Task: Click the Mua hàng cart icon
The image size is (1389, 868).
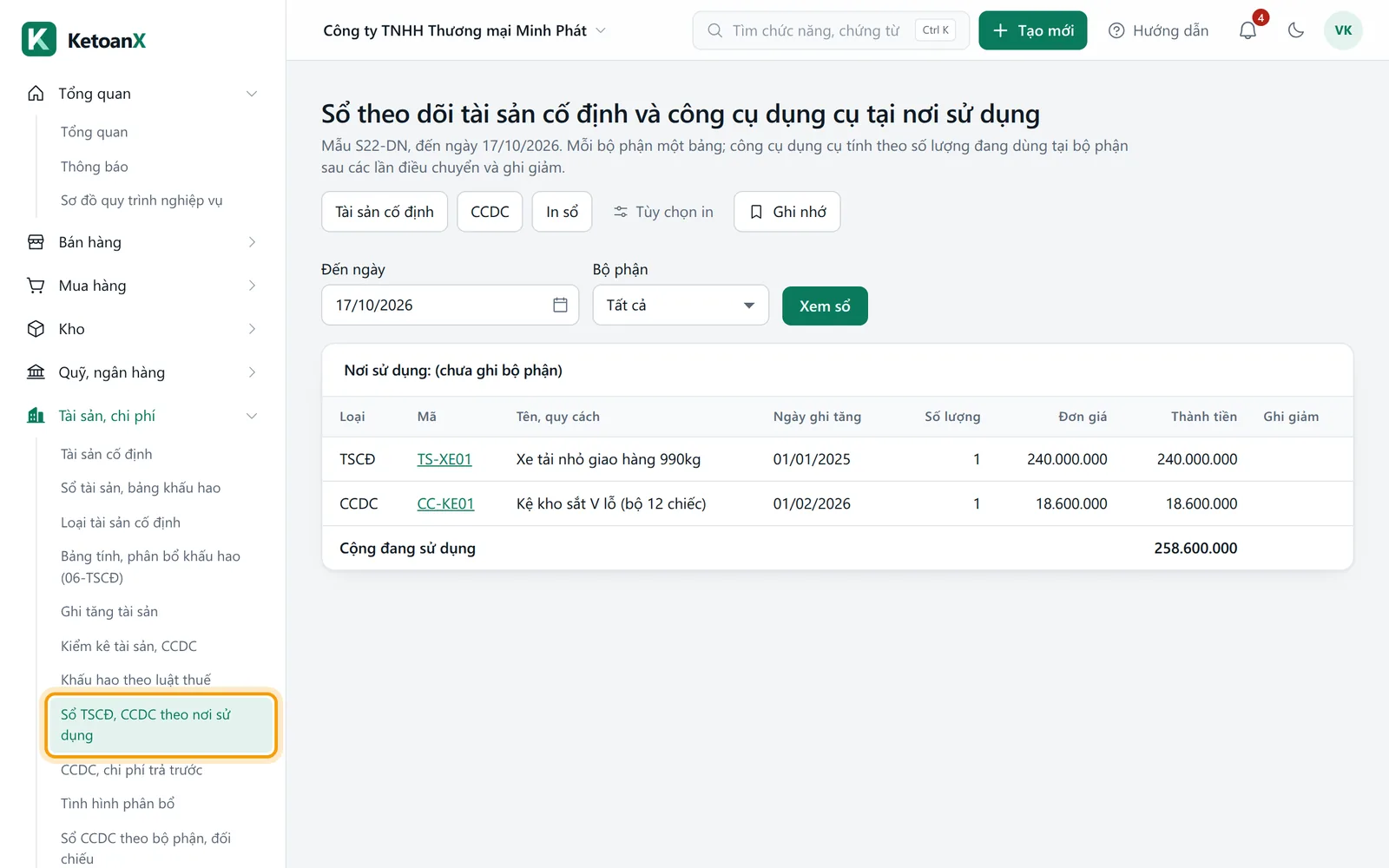Action: coord(36,286)
